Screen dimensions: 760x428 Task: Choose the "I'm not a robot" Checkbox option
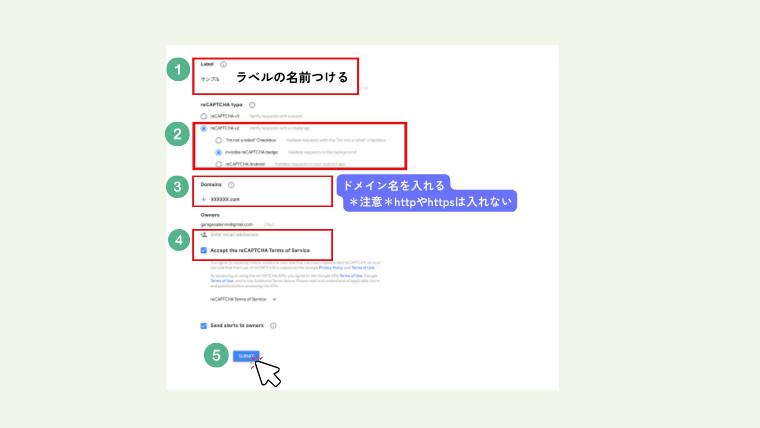[218, 141]
